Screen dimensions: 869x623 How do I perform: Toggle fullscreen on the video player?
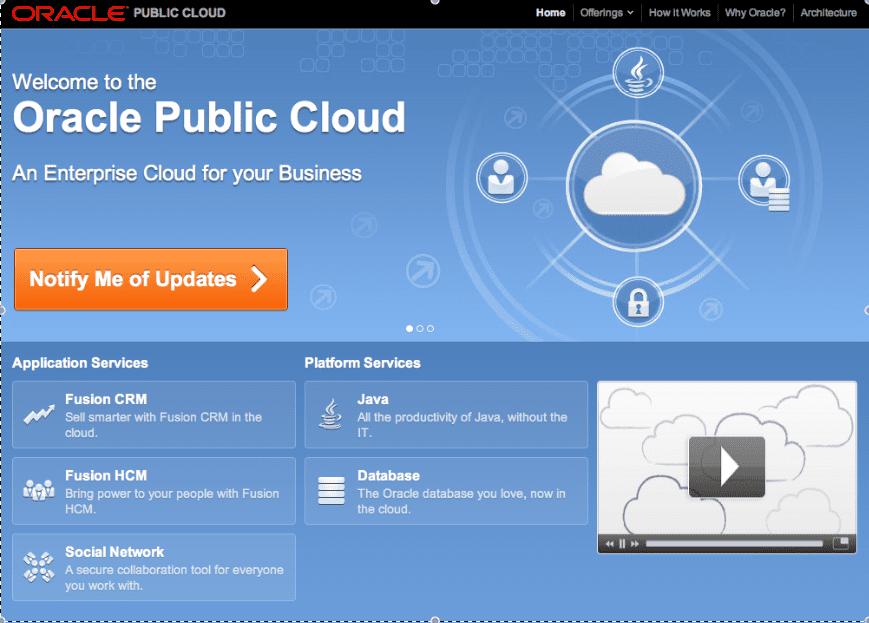[x=841, y=543]
